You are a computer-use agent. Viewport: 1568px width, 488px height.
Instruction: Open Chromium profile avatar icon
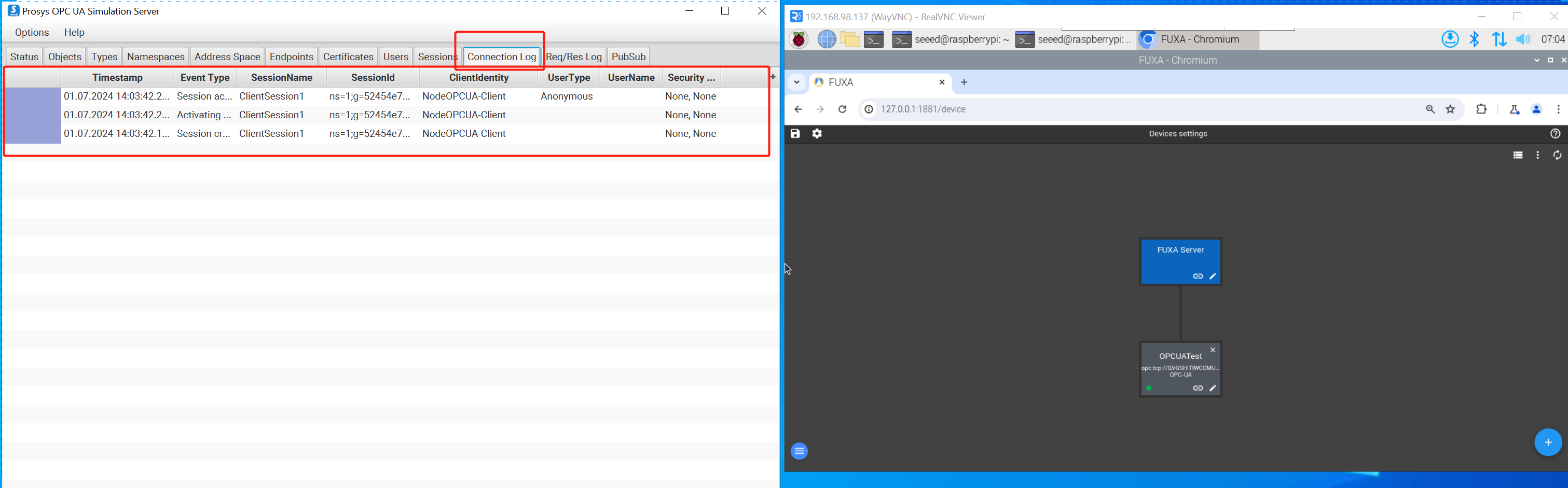click(1536, 109)
